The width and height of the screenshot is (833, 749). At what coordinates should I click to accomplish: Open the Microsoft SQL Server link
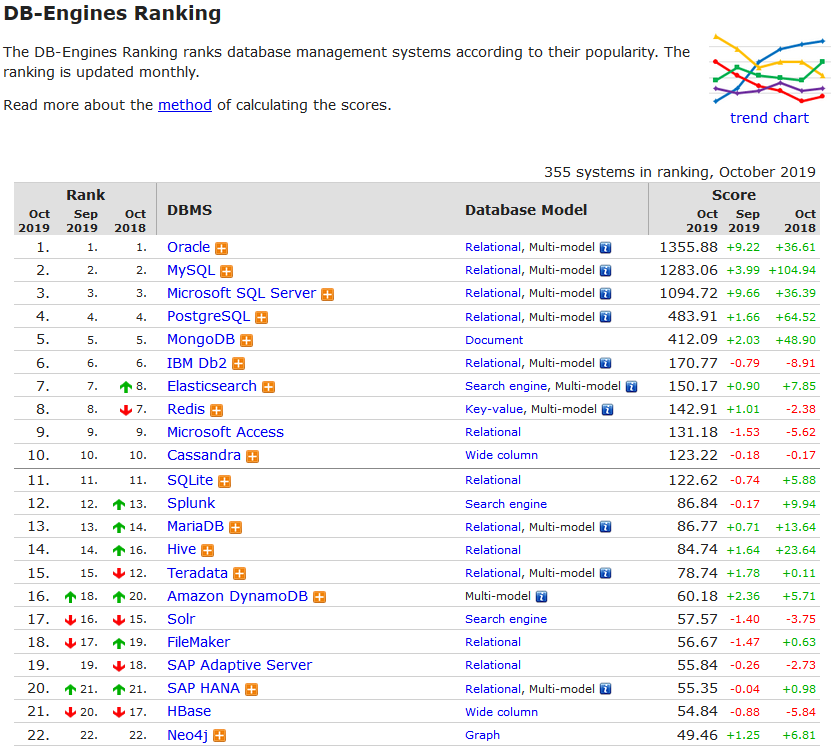click(242, 293)
